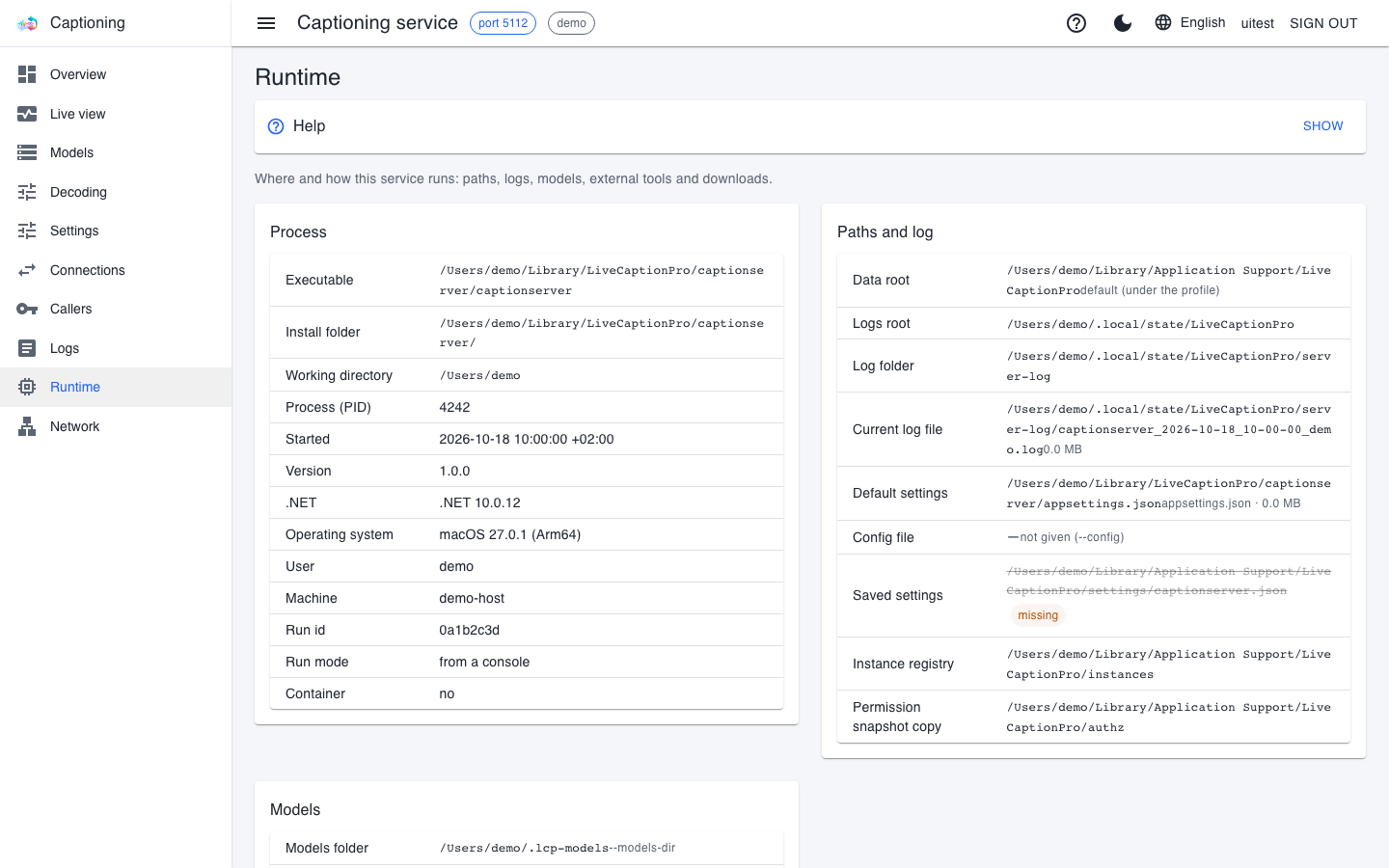Click the Install folder path value
Viewport: 1389px width, 868px height.
[602, 333]
